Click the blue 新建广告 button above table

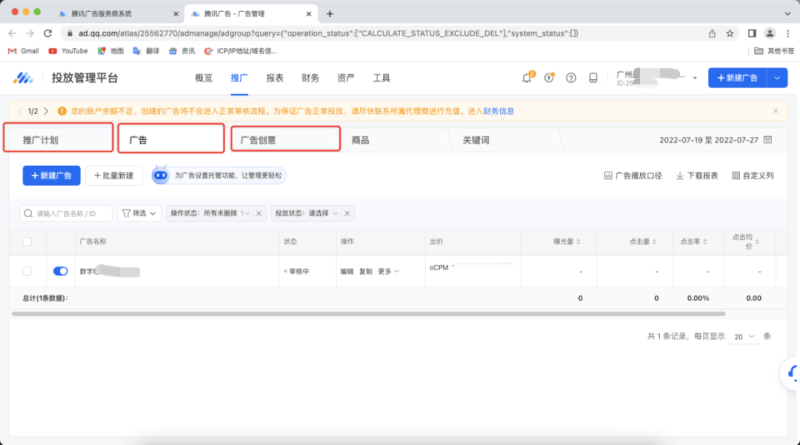pos(51,175)
